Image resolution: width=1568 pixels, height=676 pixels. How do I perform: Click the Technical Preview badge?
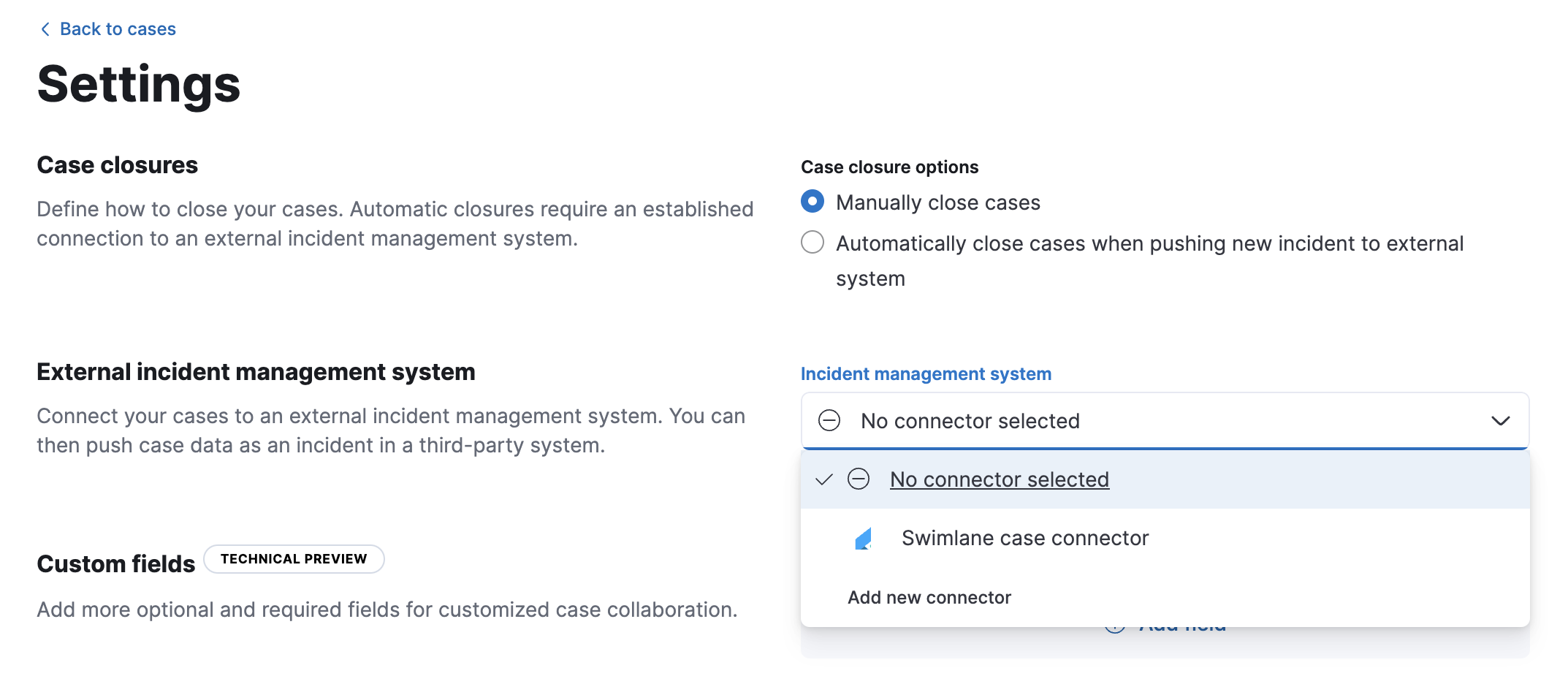tap(294, 559)
